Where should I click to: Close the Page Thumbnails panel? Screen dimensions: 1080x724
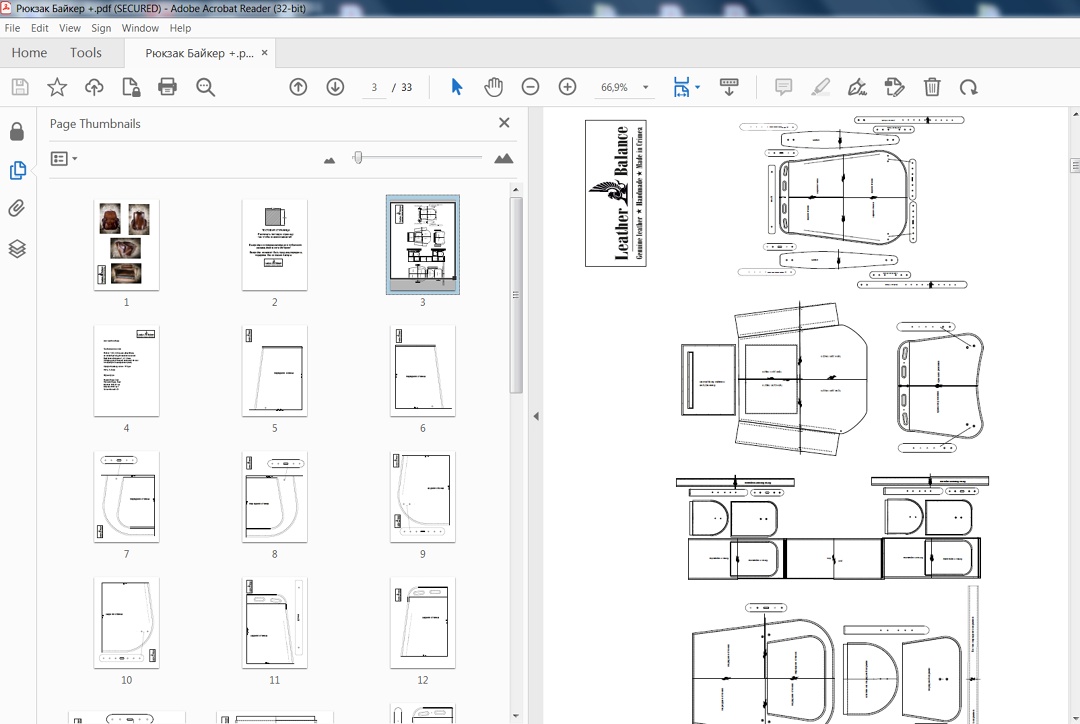pyautogui.click(x=504, y=123)
